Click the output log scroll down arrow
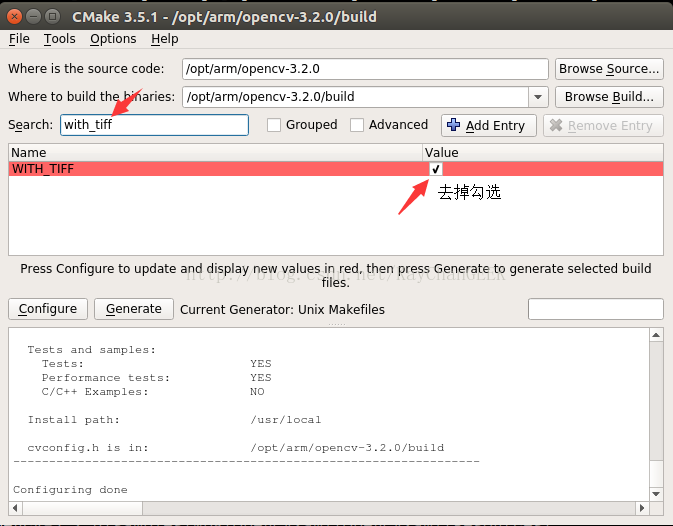The image size is (673, 526). (x=656, y=494)
